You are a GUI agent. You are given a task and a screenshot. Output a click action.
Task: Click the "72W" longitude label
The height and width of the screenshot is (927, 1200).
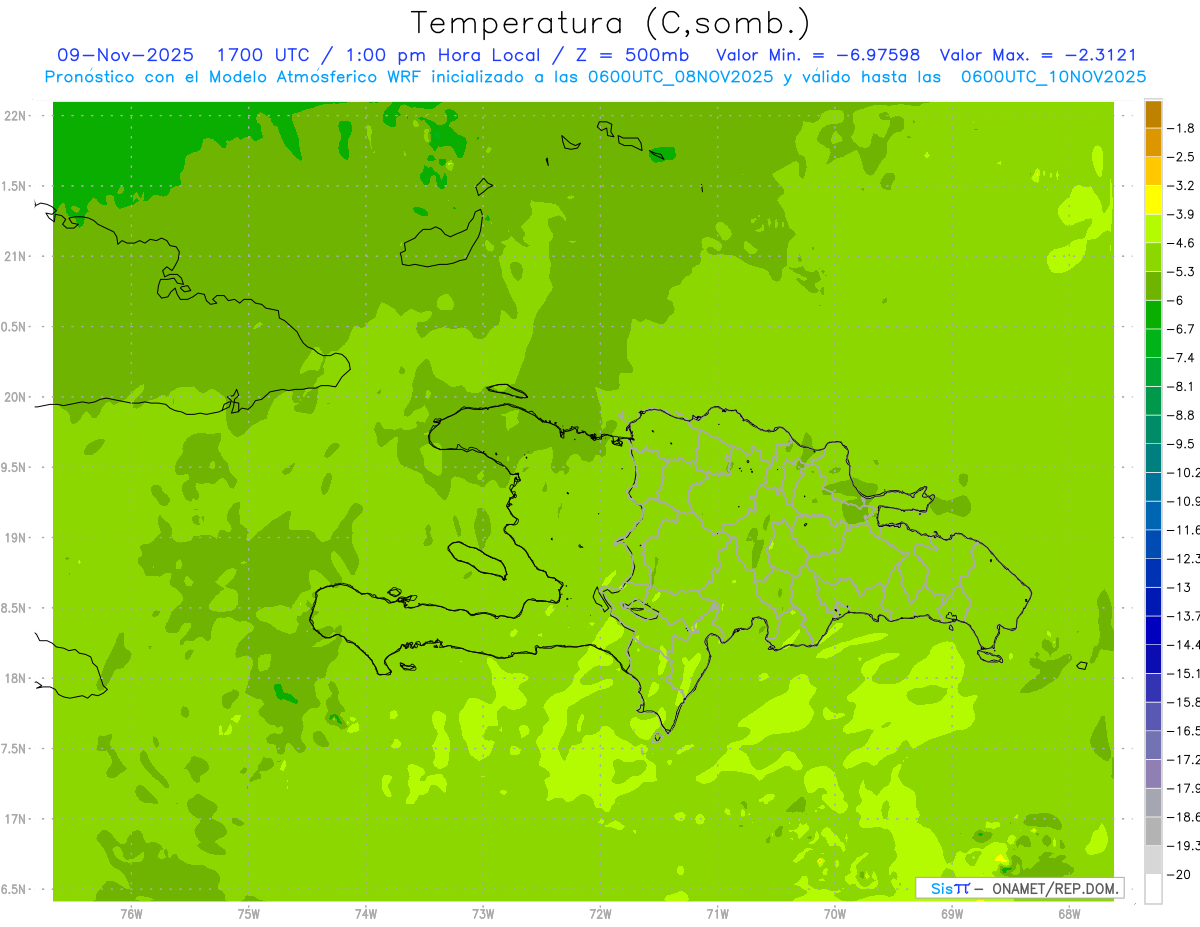[600, 913]
